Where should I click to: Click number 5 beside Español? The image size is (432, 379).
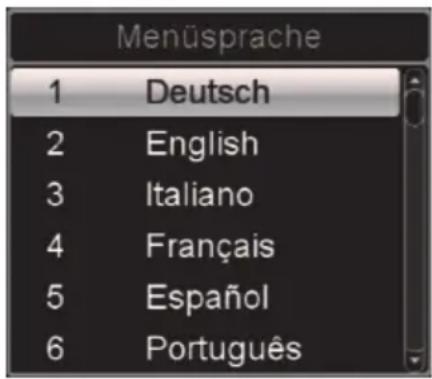55,297
